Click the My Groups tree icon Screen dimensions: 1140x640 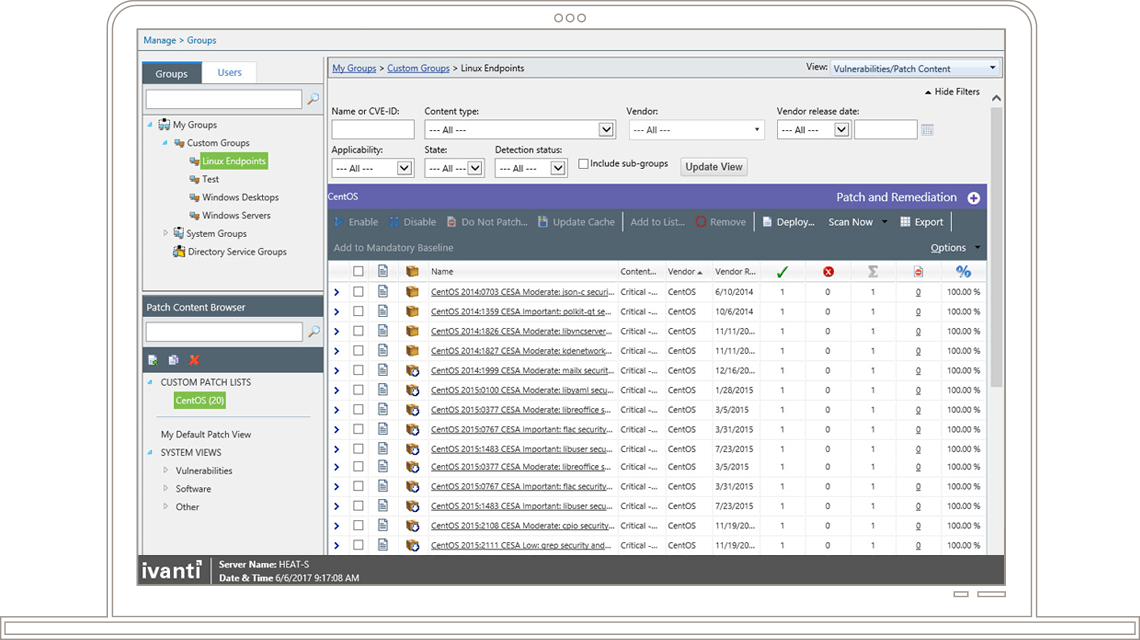[x=164, y=124]
